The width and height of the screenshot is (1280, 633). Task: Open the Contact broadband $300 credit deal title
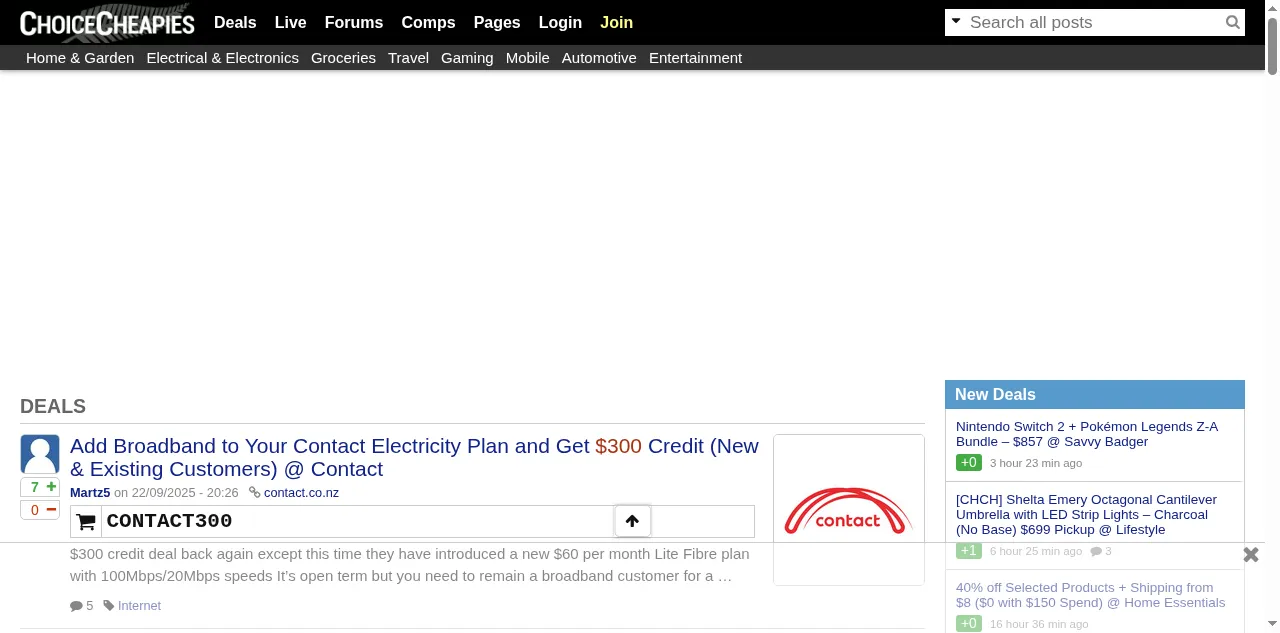(414, 457)
